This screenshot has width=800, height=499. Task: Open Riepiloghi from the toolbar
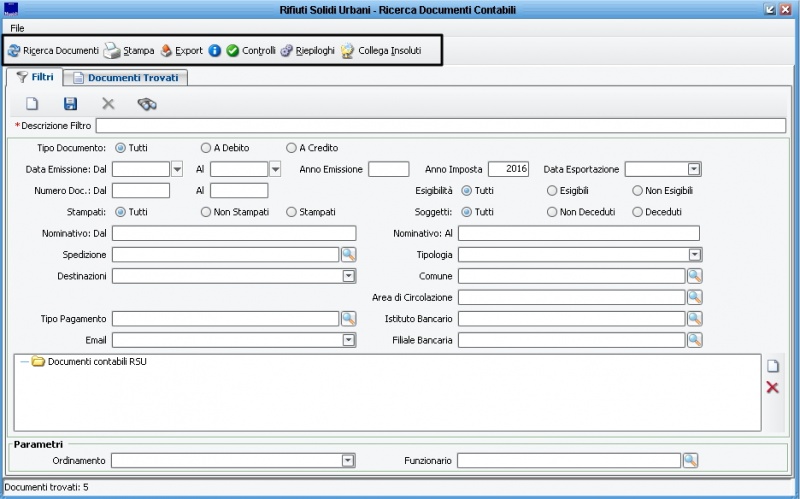point(307,50)
